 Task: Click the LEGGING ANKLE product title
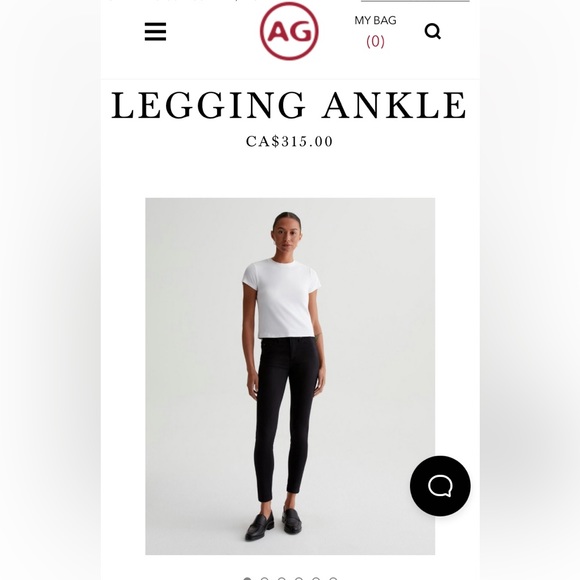[289, 105]
